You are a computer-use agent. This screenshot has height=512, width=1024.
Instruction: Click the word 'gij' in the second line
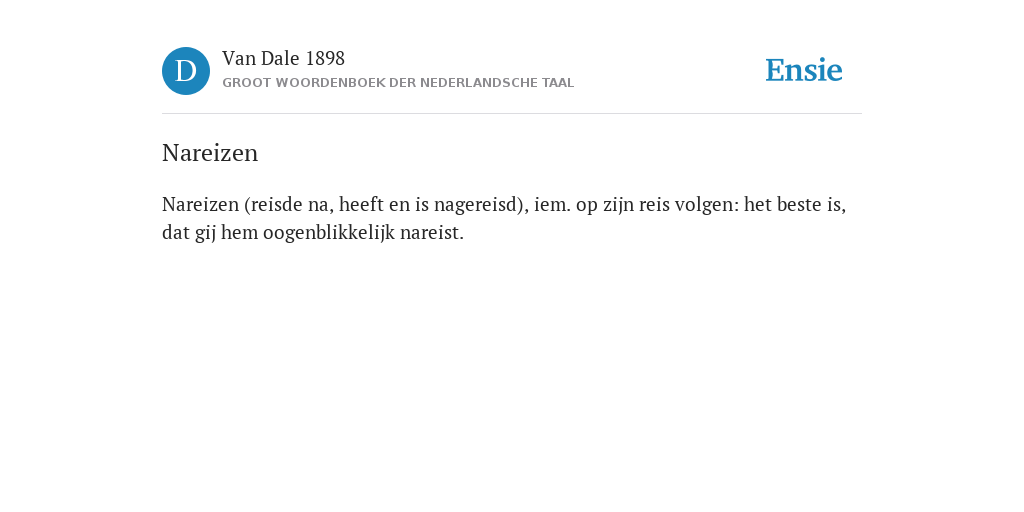[205, 232]
